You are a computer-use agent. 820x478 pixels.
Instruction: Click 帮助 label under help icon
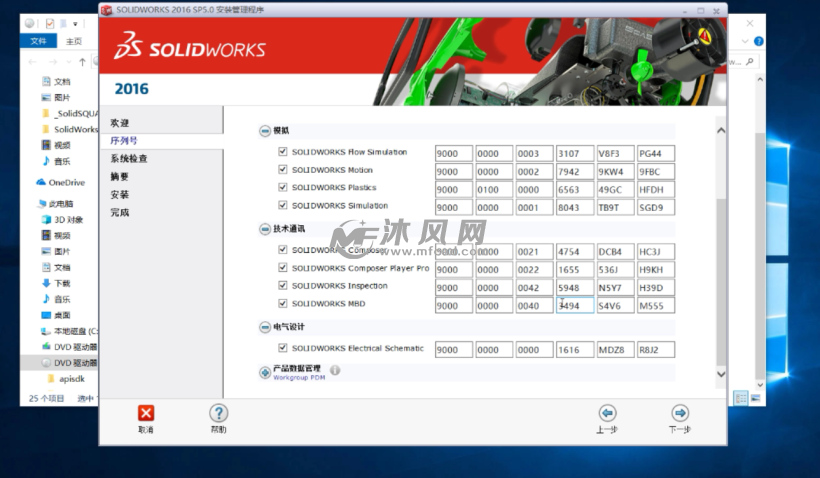pos(219,429)
